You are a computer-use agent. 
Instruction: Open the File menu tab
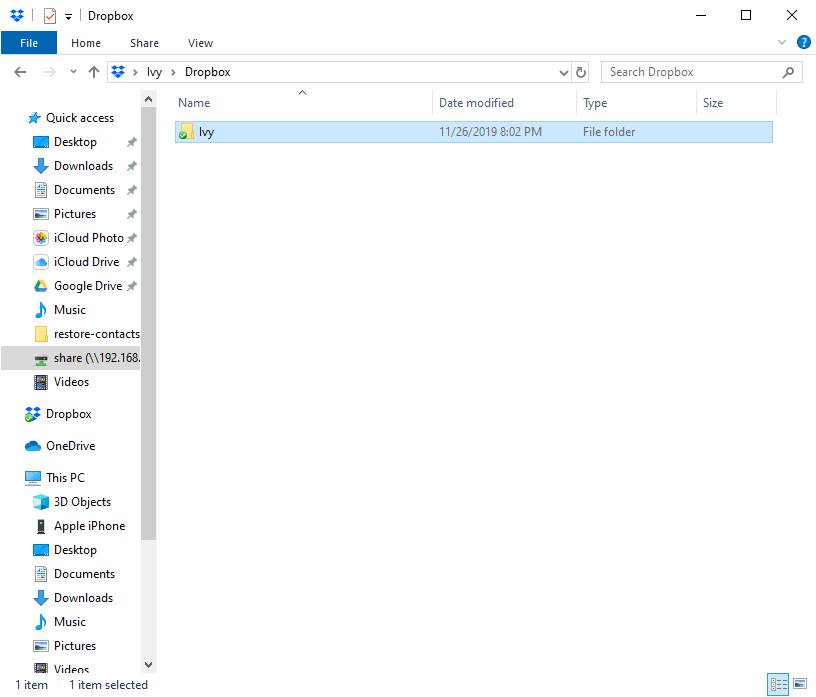pos(29,43)
